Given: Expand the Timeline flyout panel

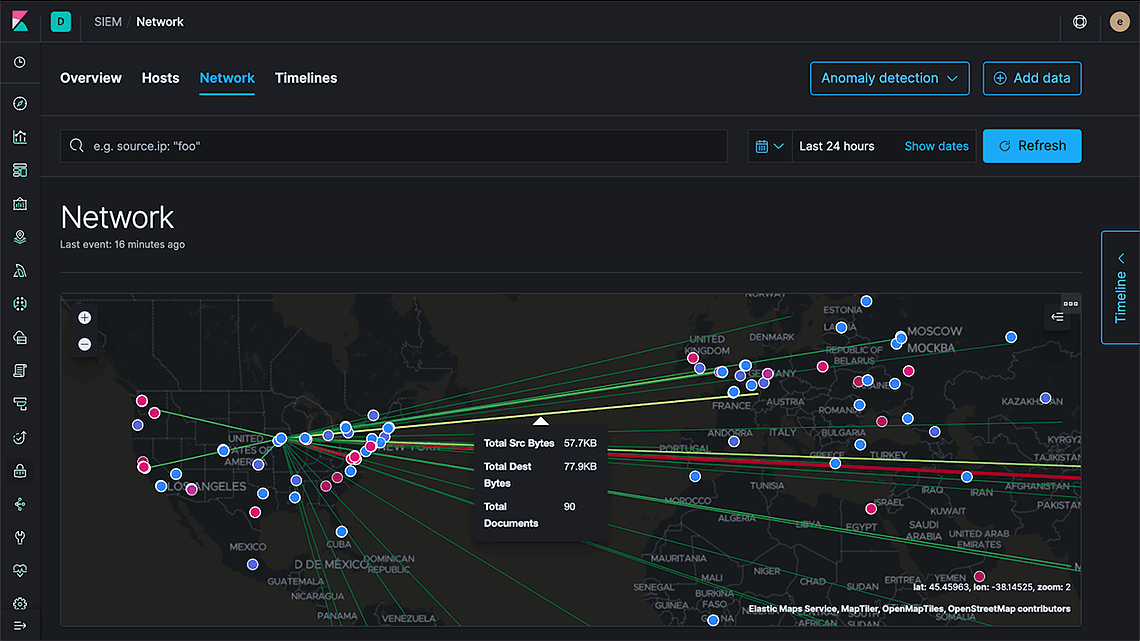Looking at the screenshot, I should pyautogui.click(x=1121, y=288).
